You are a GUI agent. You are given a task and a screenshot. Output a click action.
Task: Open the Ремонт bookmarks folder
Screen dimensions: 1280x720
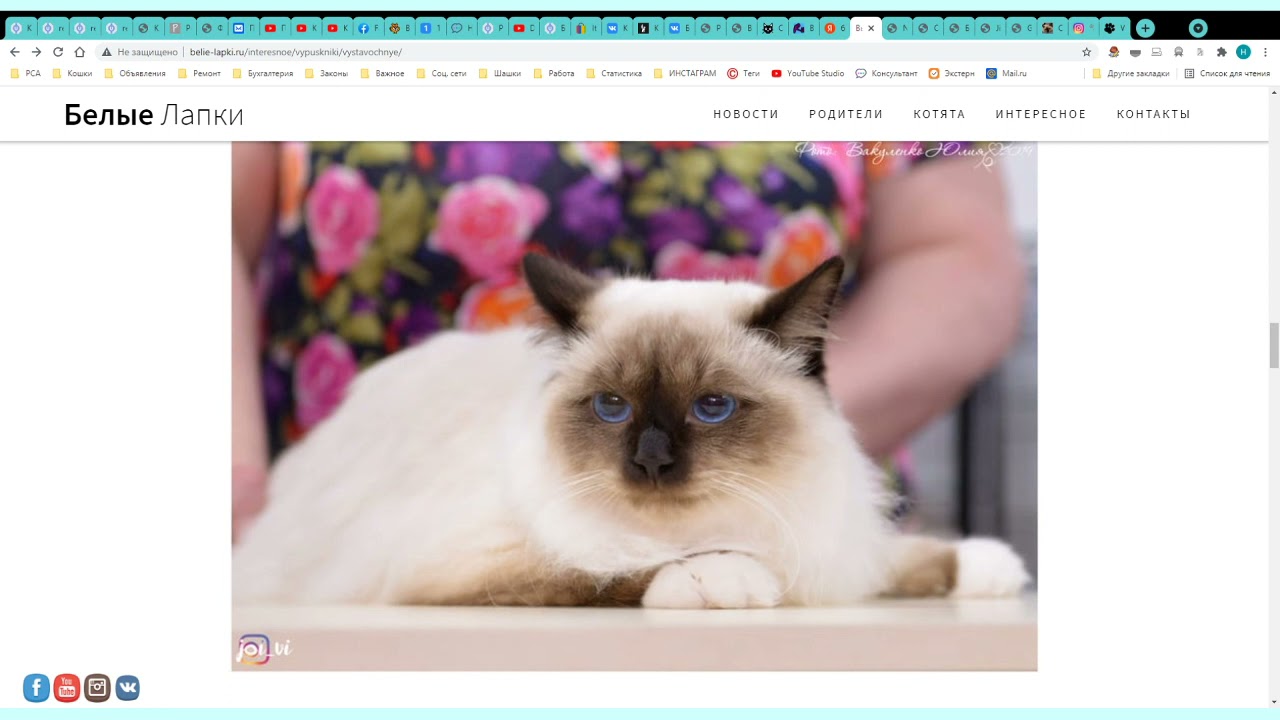199,73
